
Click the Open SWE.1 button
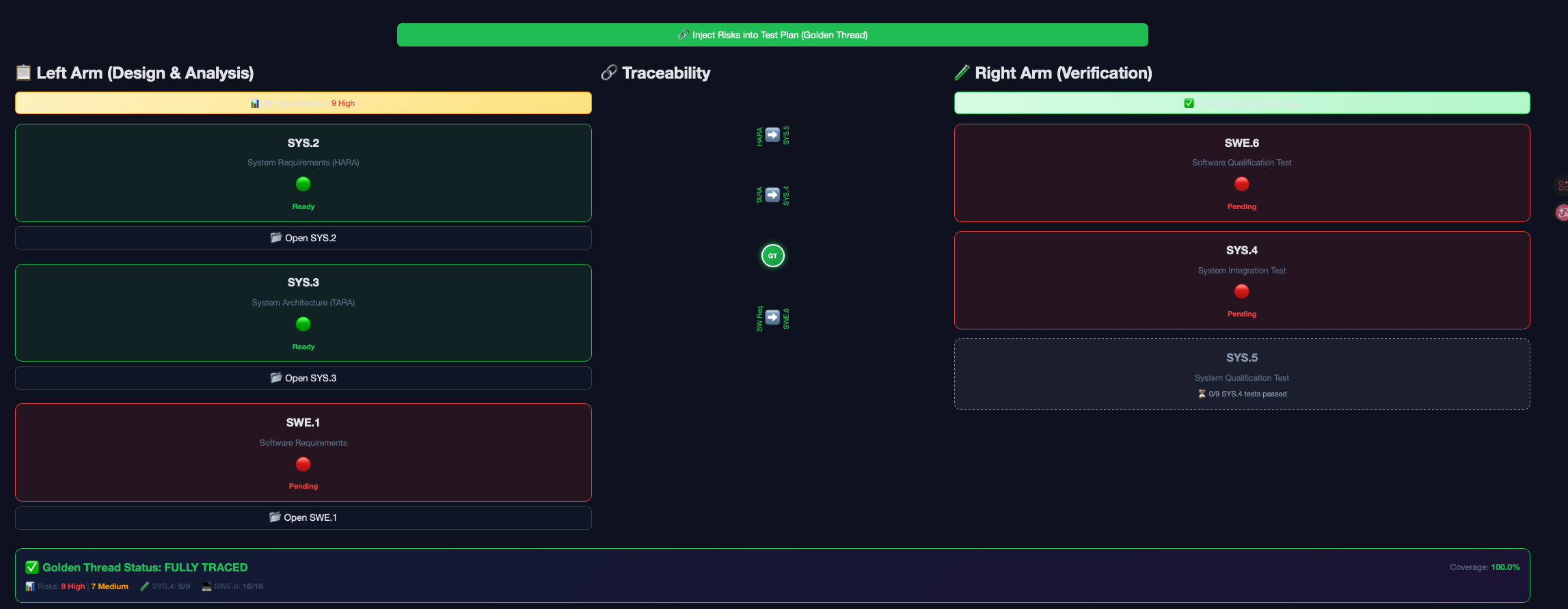[x=303, y=517]
